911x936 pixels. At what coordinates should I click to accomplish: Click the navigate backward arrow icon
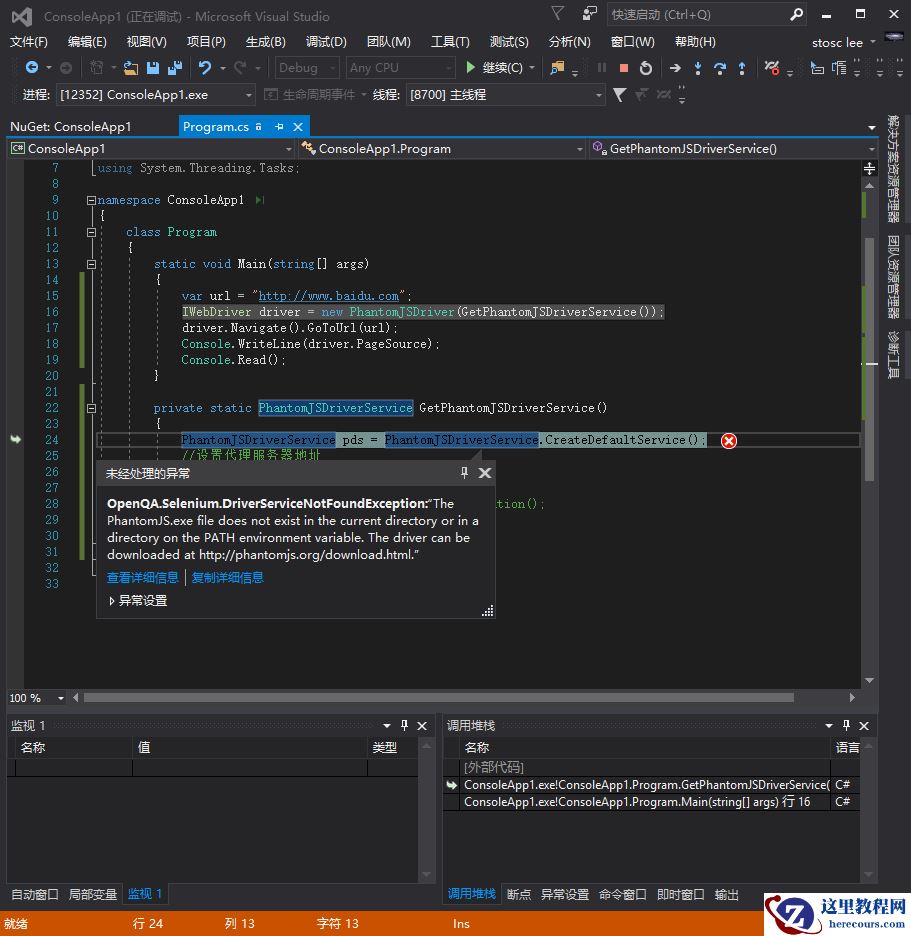(x=31, y=68)
